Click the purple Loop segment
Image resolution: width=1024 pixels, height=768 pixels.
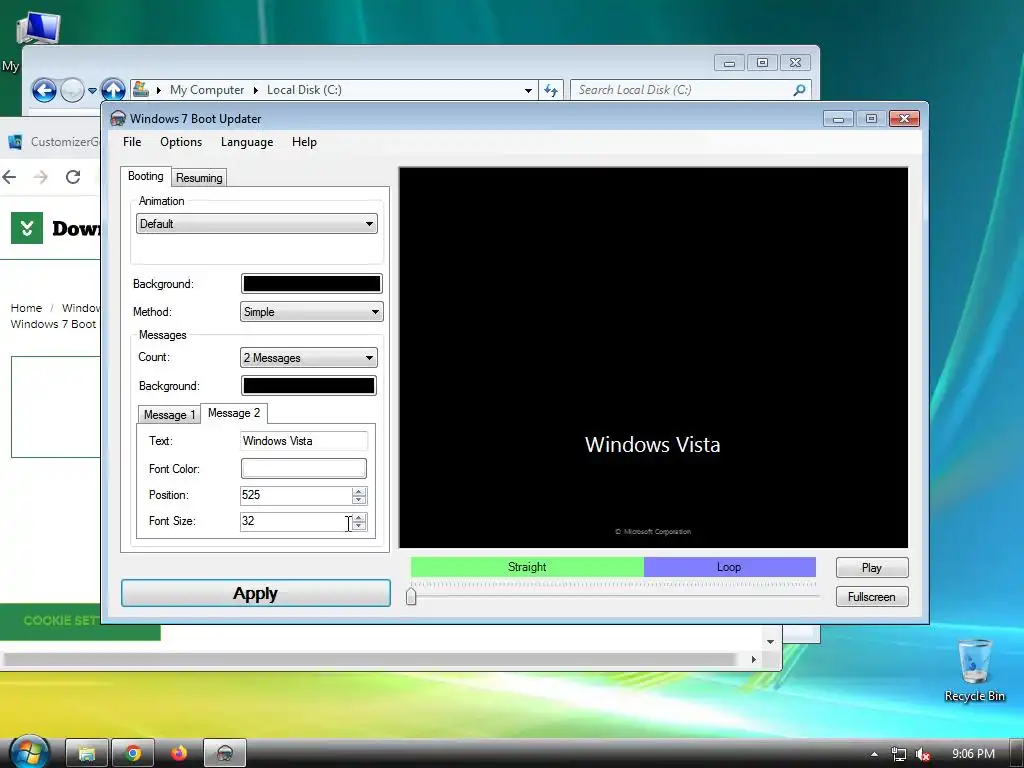(729, 567)
